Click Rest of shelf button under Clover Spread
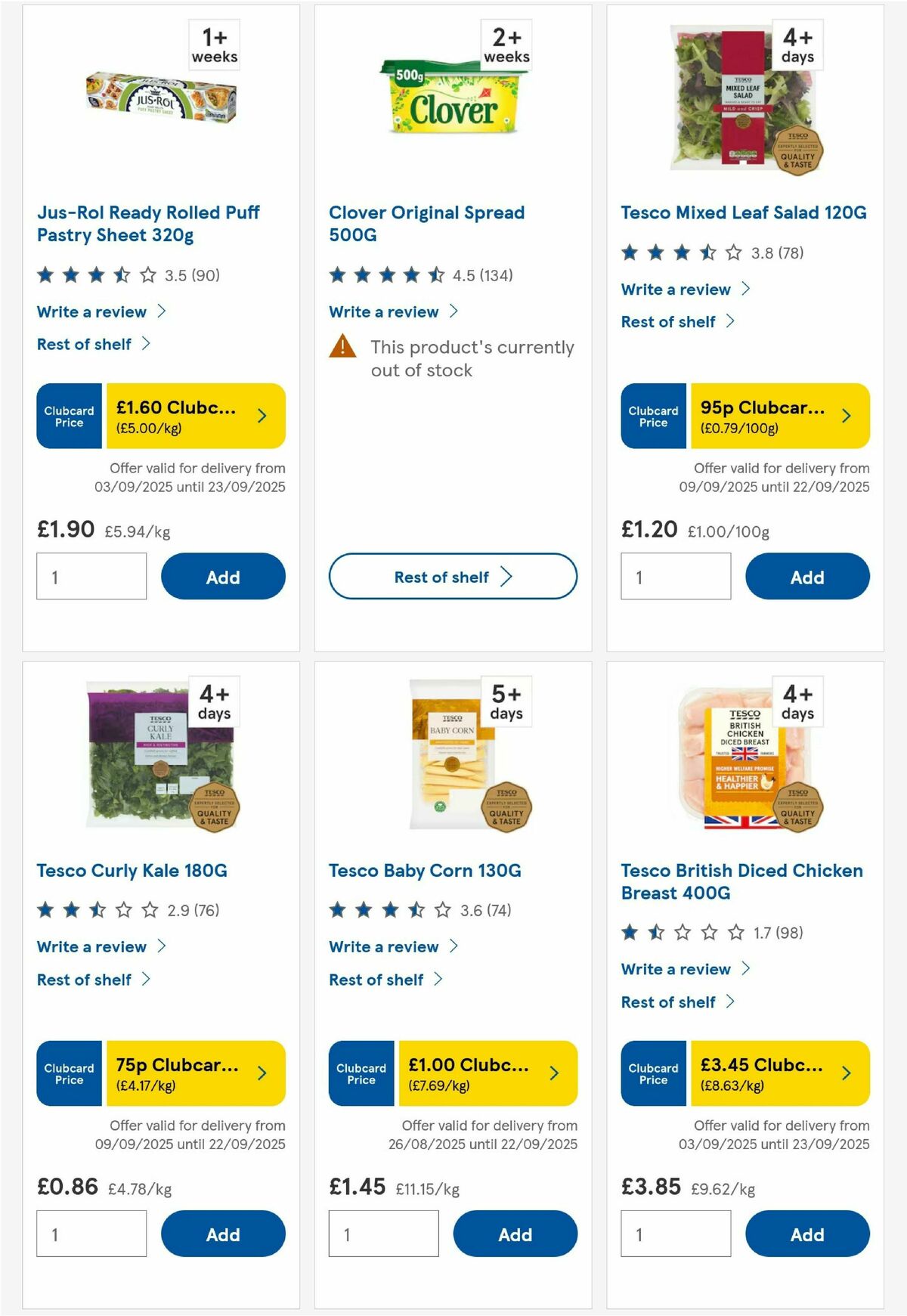 click(x=453, y=576)
